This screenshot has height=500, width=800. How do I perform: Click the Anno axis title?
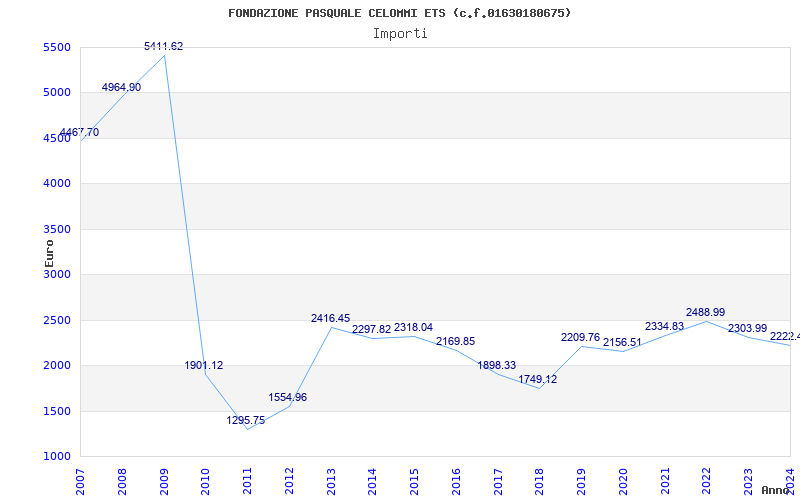pos(776,490)
